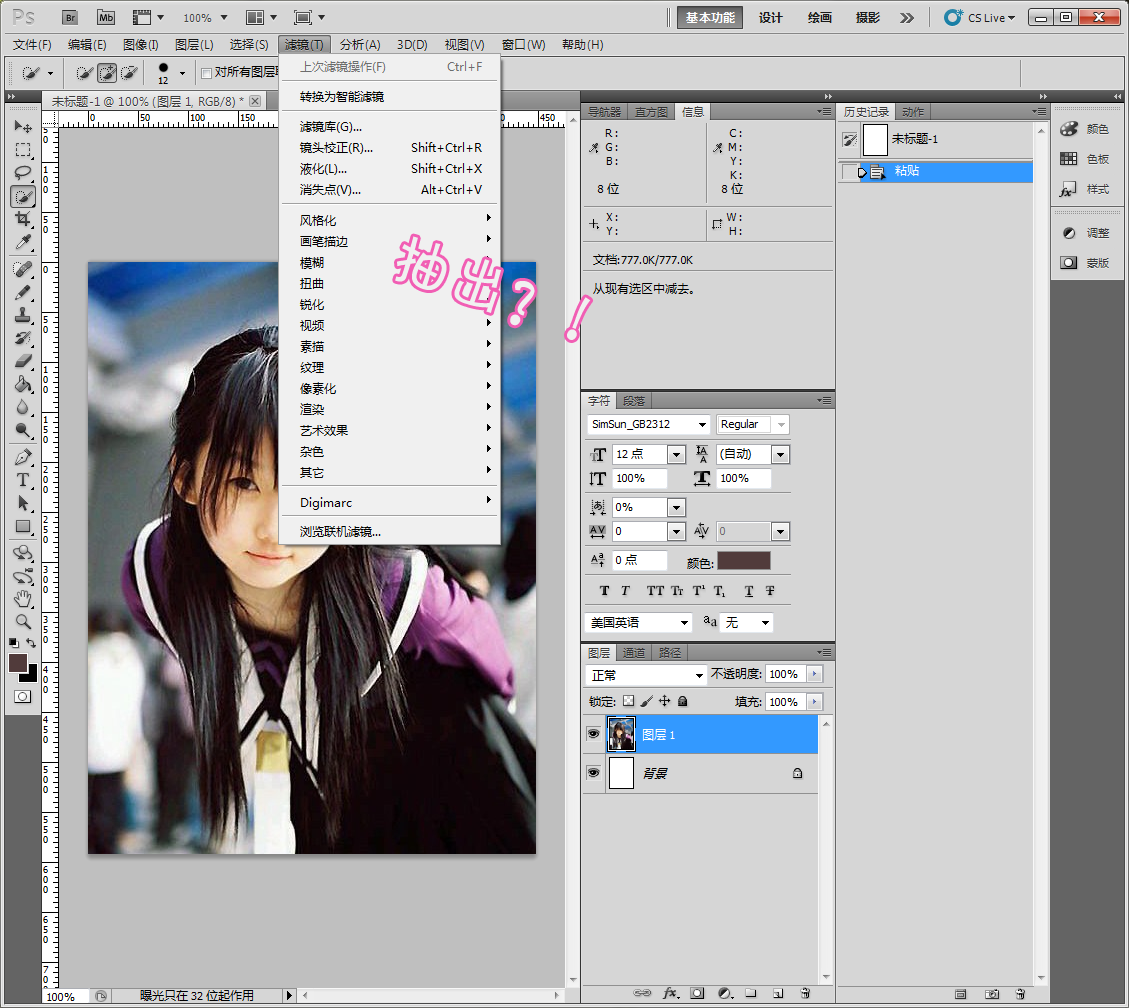Screen dimensions: 1129x1008
Task: Add layer style with fx icon
Action: tap(670, 993)
